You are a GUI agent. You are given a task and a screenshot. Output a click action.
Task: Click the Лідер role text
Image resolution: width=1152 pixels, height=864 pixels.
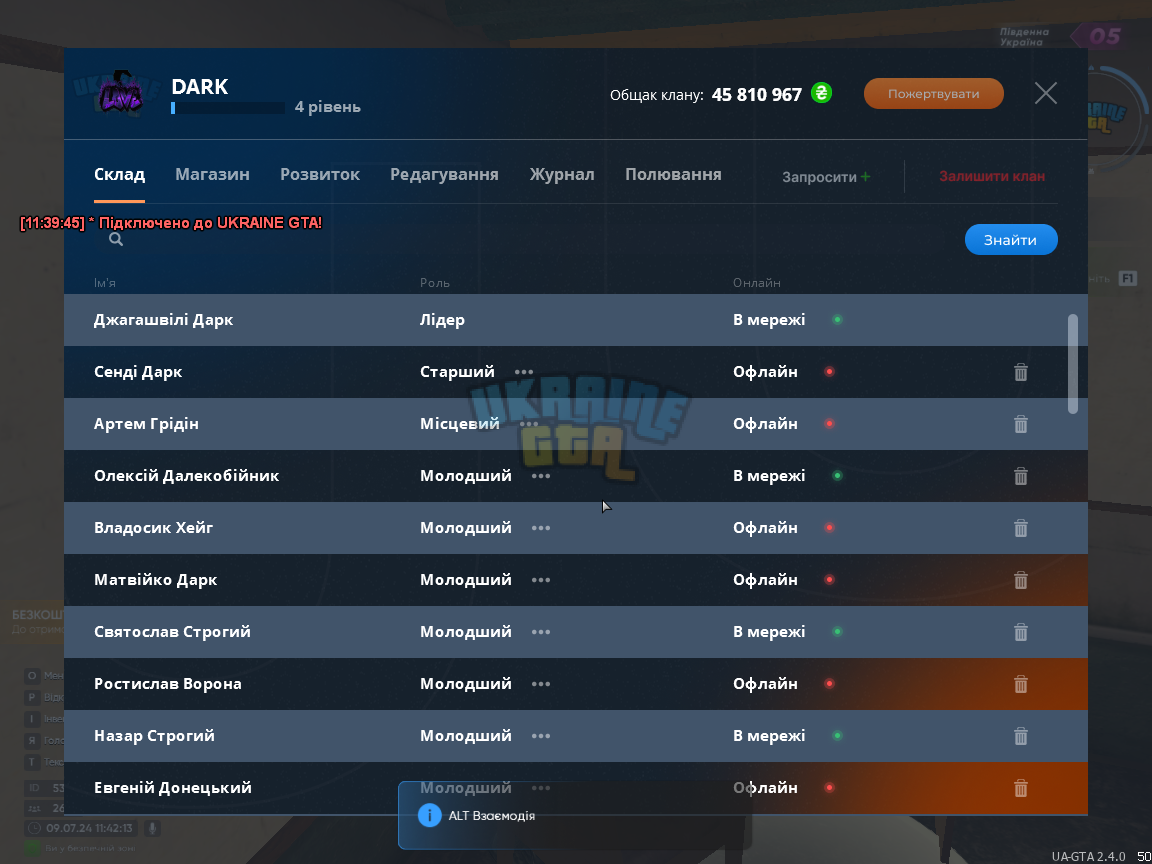(x=442, y=320)
